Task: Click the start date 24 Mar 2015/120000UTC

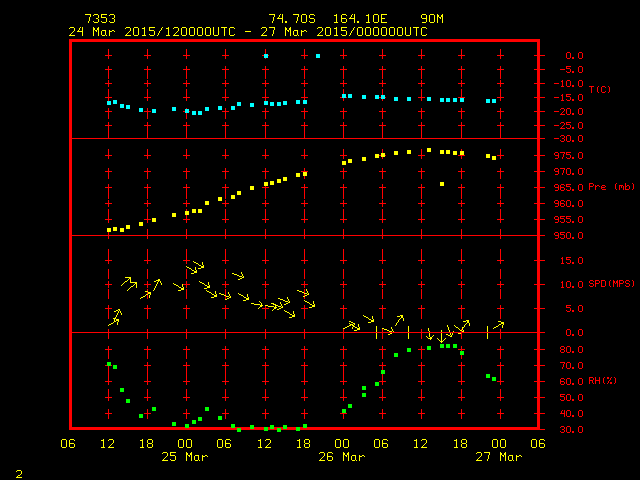Action: (152, 32)
